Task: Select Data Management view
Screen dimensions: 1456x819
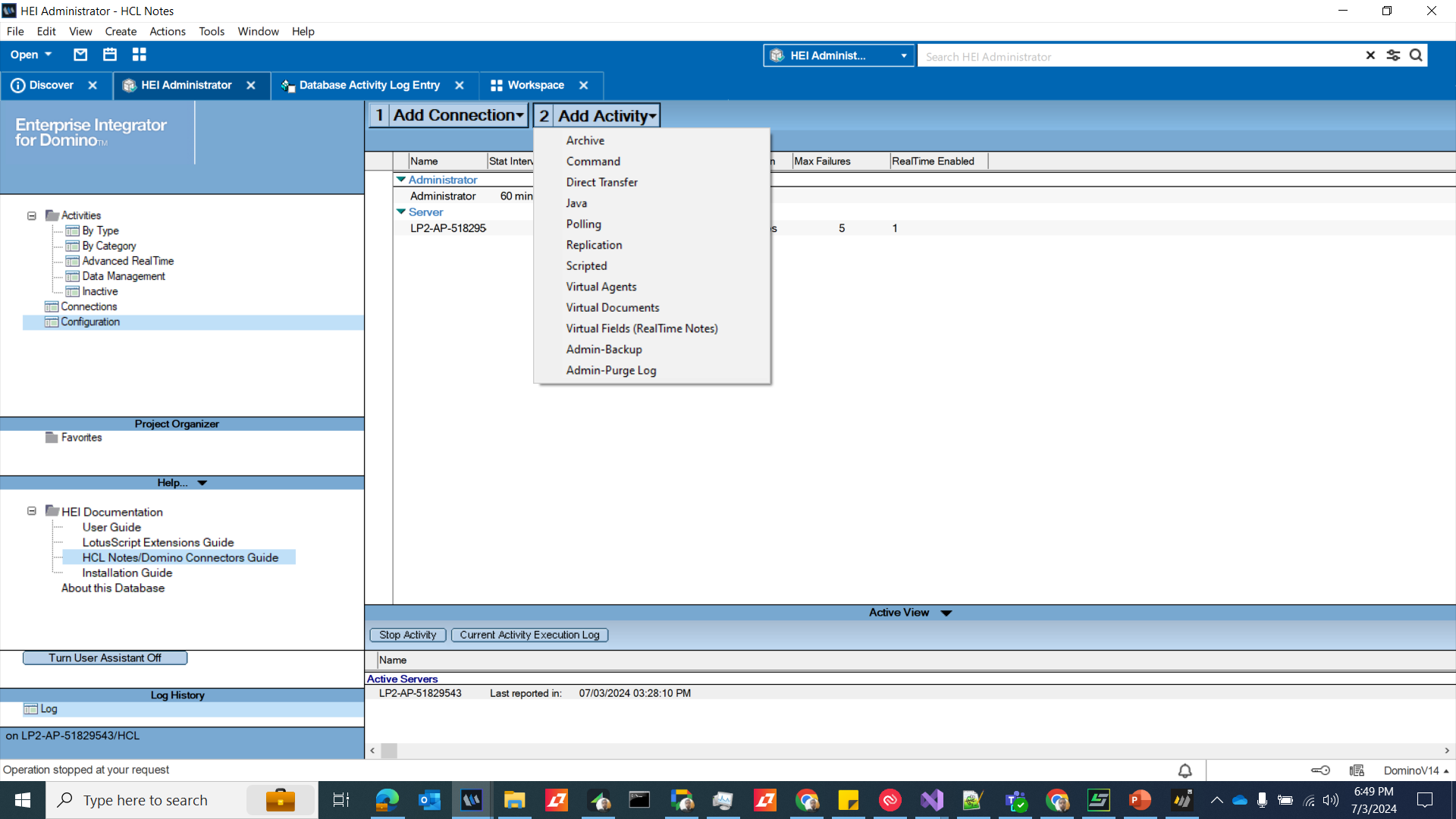Action: (124, 276)
